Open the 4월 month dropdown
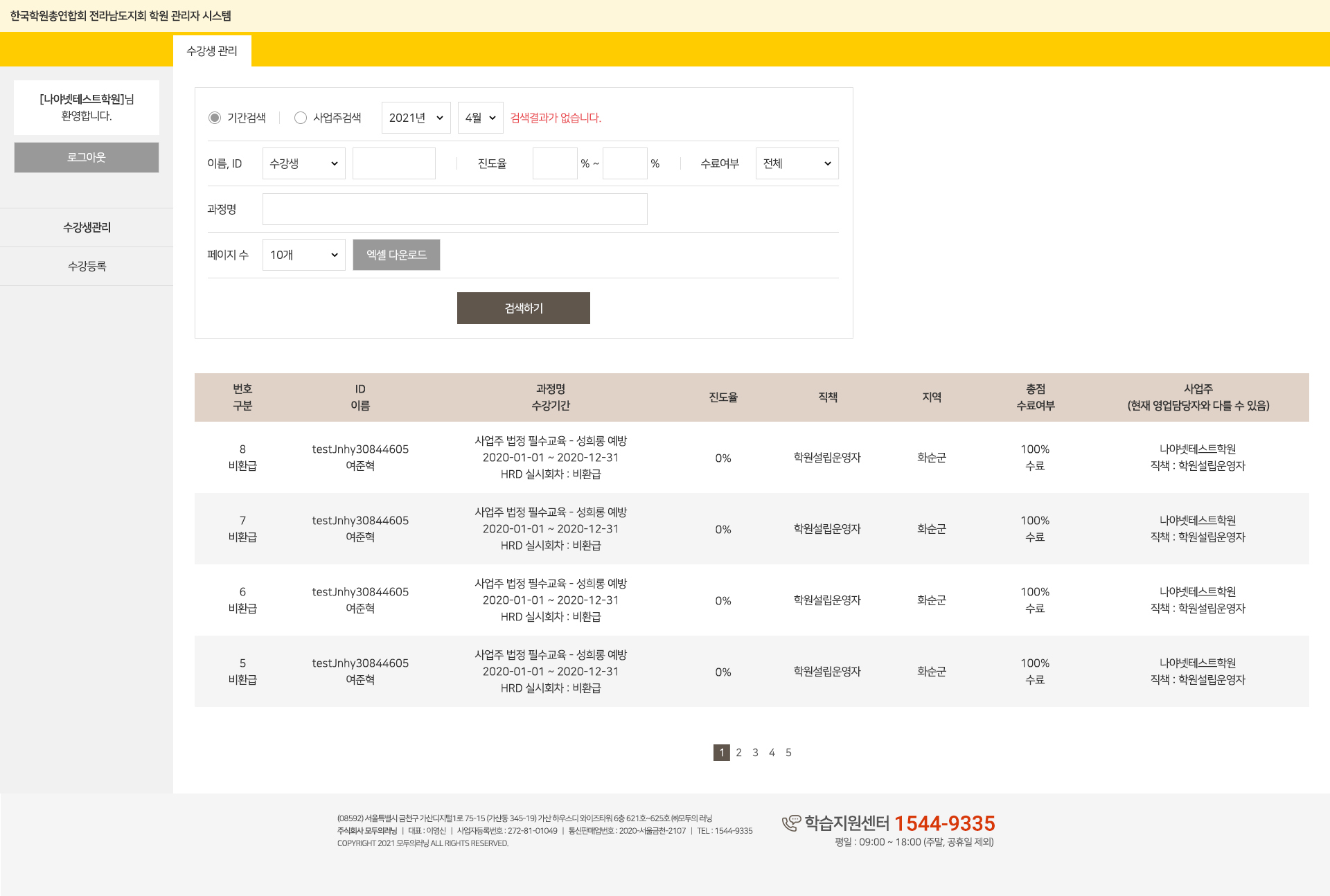 coord(480,118)
